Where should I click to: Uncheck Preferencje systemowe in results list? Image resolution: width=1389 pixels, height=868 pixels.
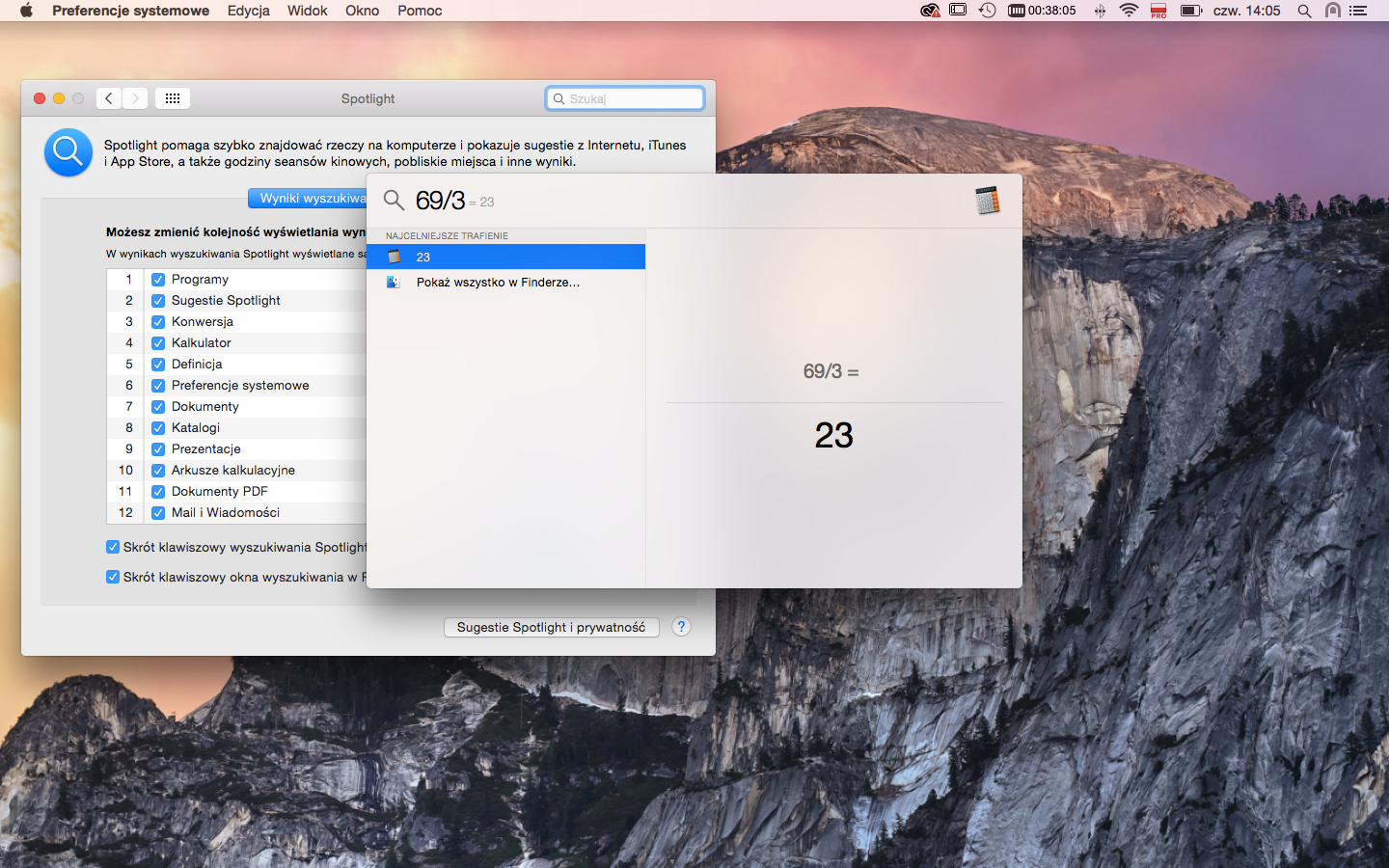[158, 386]
